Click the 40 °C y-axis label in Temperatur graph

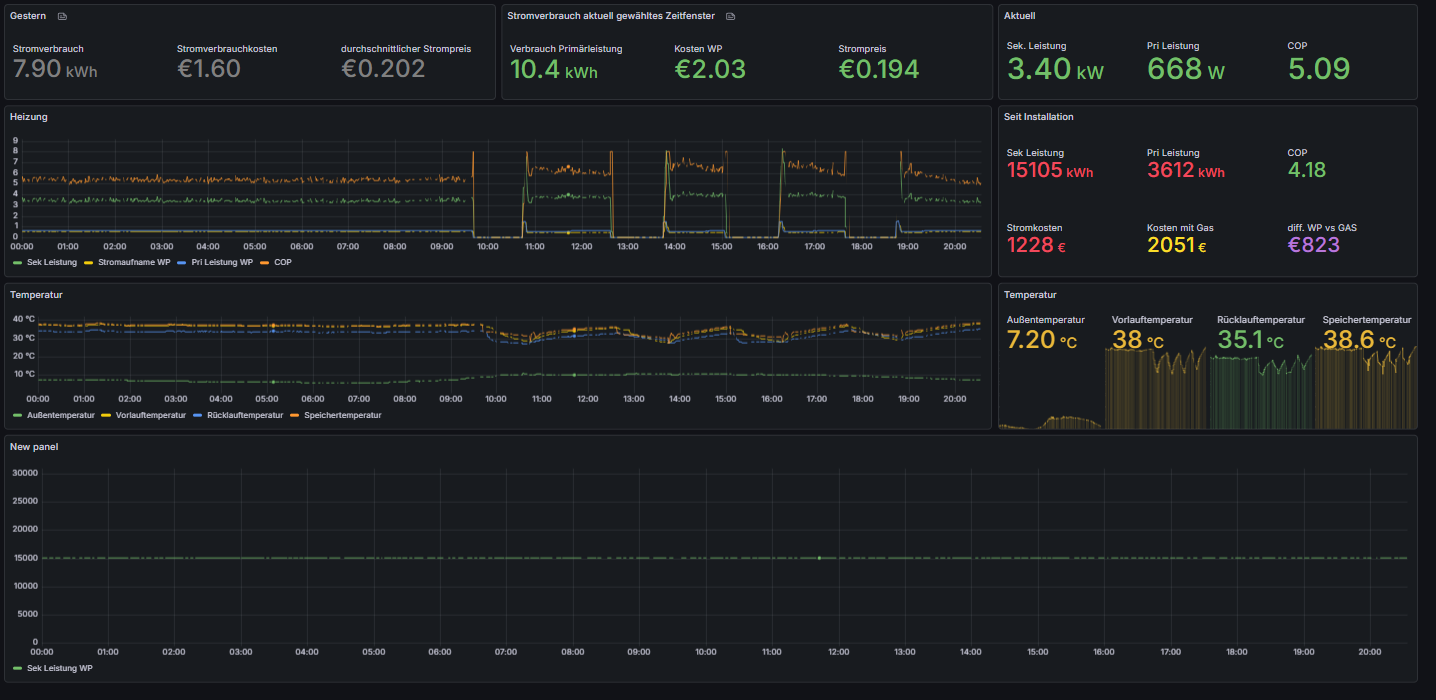[24, 319]
